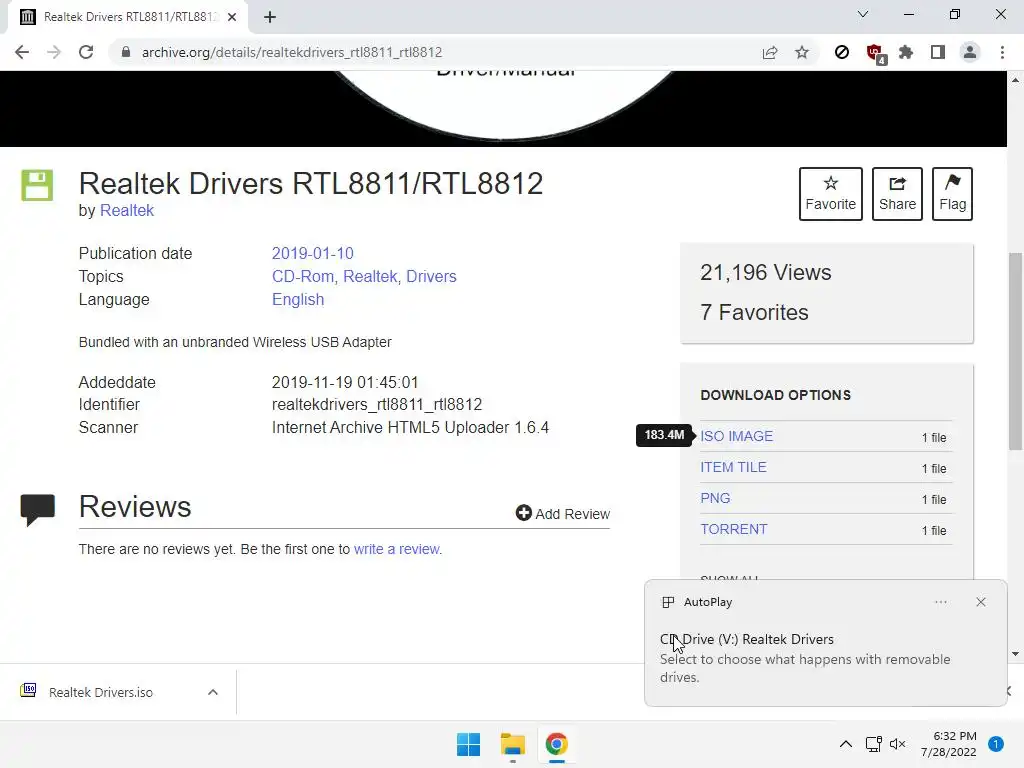Go back to the previous page
Viewport: 1024px width, 768px height.
[22, 52]
